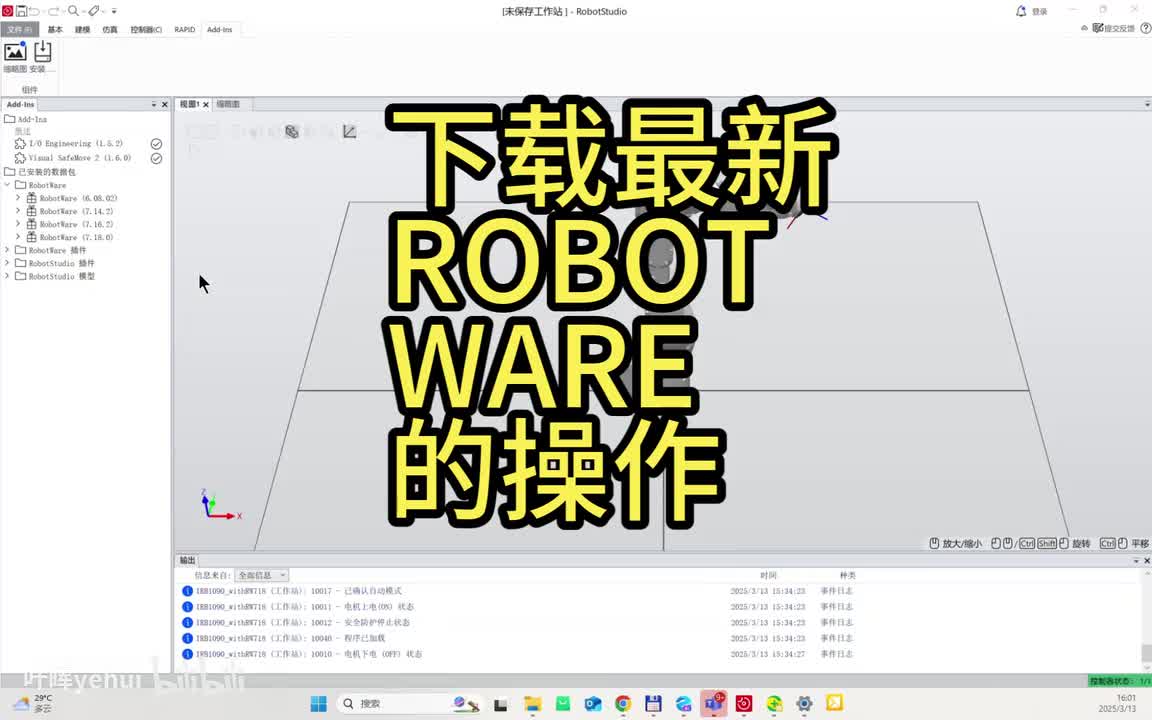Click the Save icon in quick access toolbar
1152x720 pixels.
21,11
